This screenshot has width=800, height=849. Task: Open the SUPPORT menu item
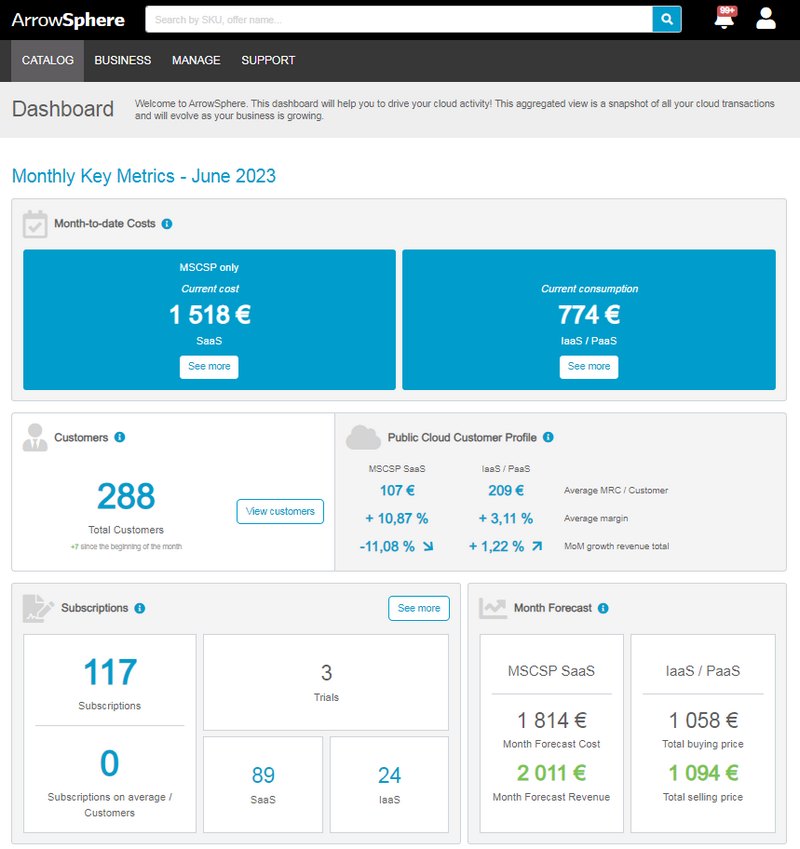(x=267, y=60)
